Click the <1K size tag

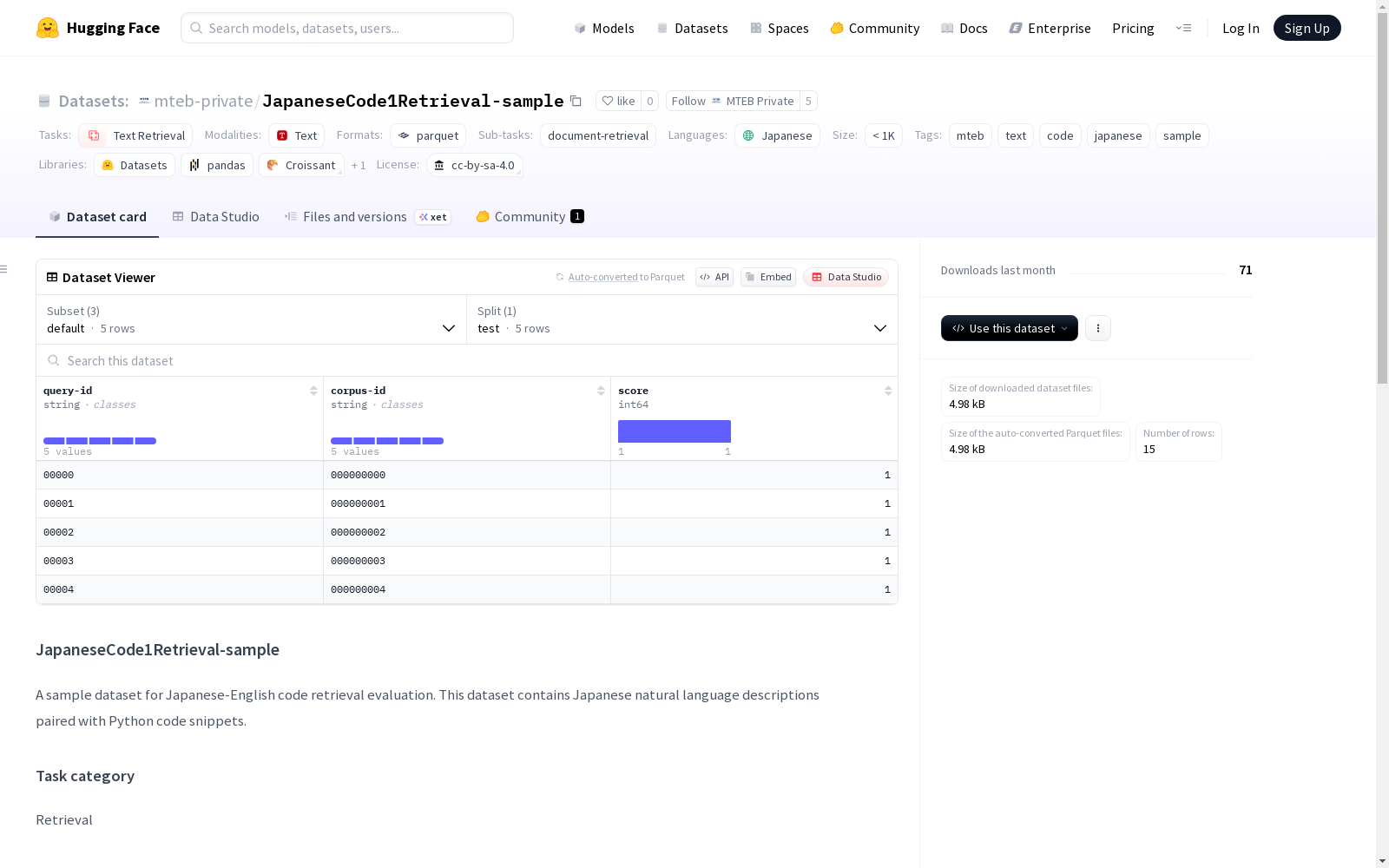pyautogui.click(x=884, y=135)
